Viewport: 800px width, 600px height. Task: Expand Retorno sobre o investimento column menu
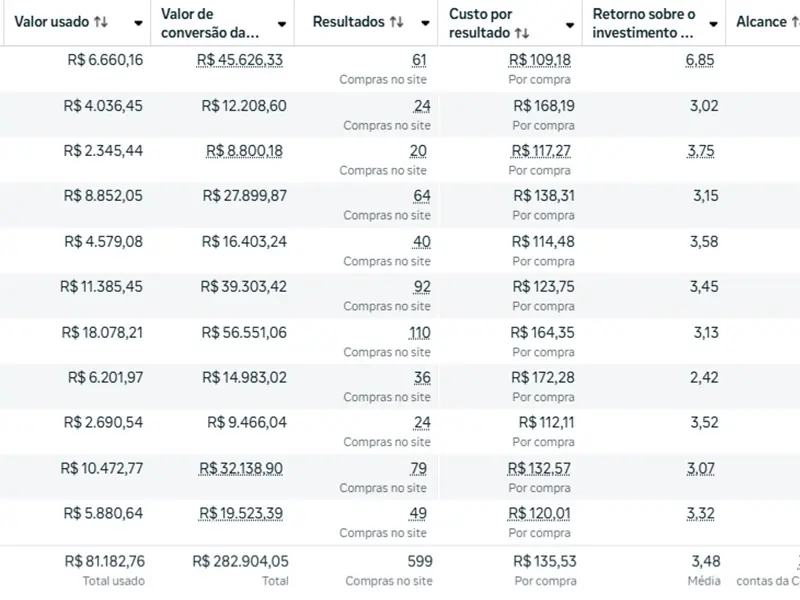click(713, 24)
